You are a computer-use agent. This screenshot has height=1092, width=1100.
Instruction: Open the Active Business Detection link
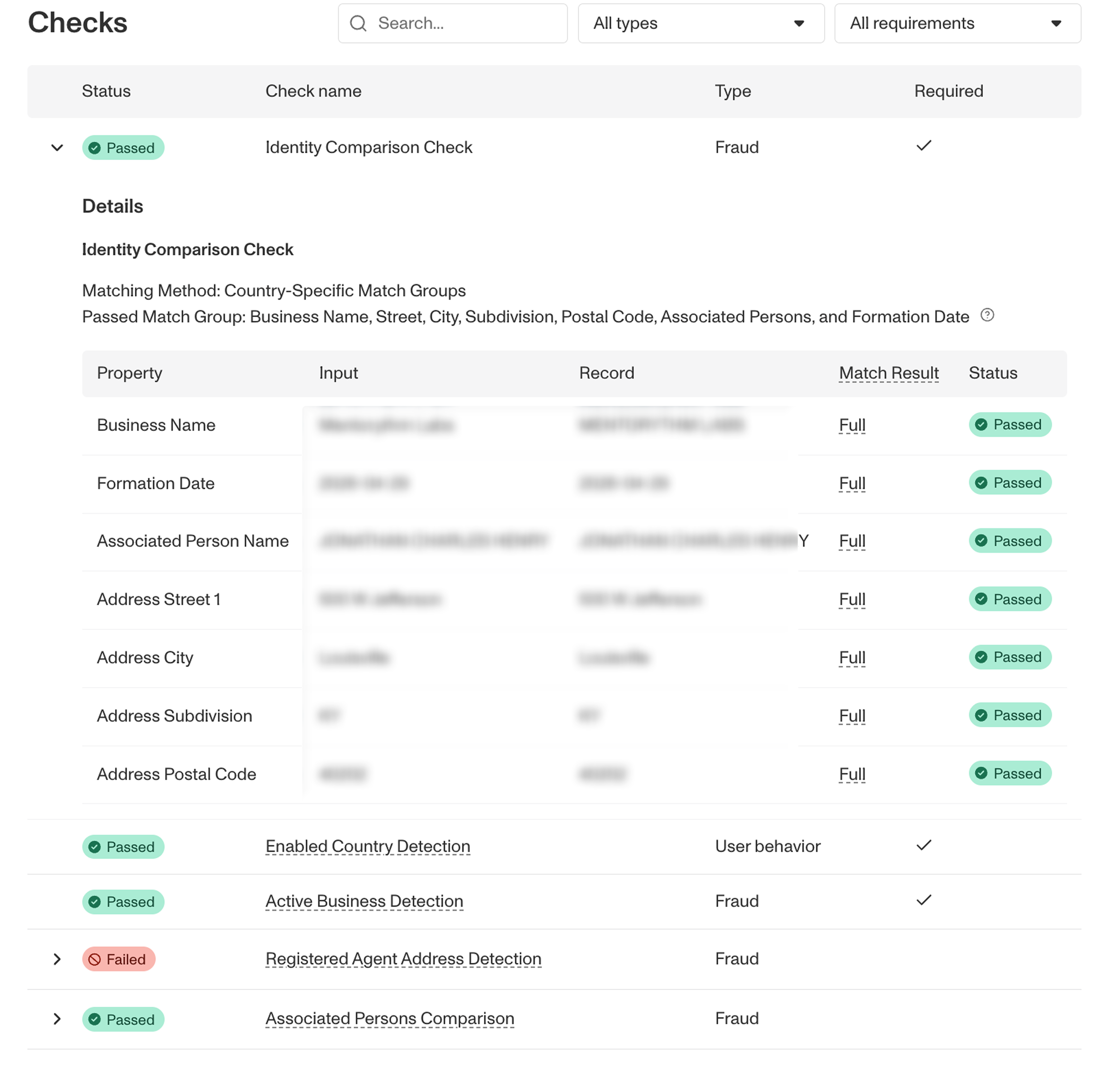click(364, 901)
